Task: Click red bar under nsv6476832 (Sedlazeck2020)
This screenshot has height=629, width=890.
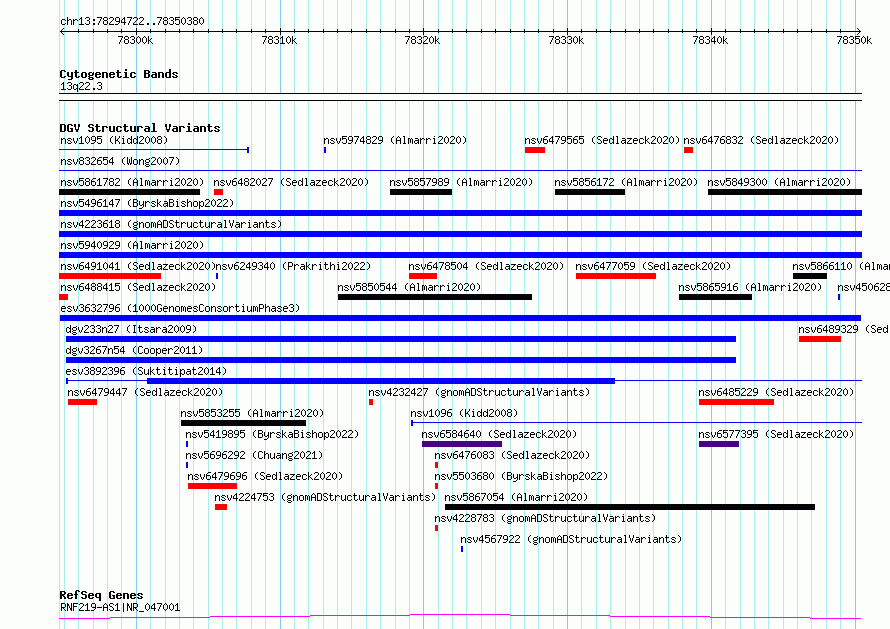Action: [x=689, y=150]
